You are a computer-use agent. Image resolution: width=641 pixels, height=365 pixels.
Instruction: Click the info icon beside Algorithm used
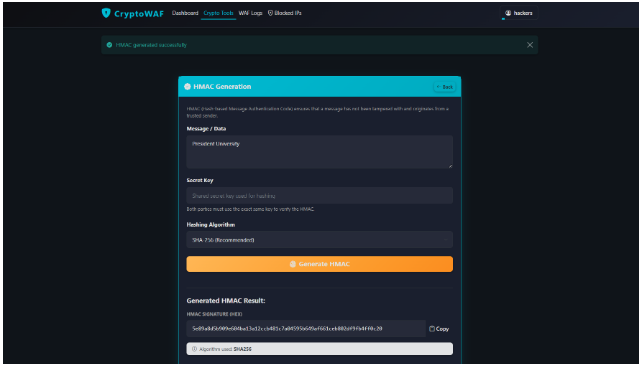195,349
